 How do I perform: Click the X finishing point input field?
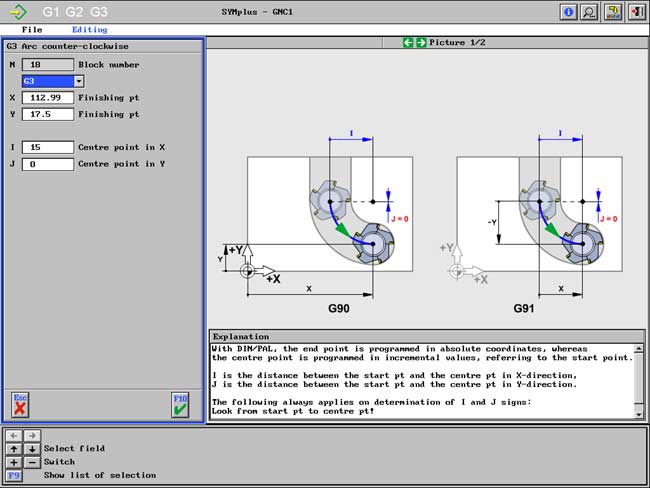coord(47,98)
